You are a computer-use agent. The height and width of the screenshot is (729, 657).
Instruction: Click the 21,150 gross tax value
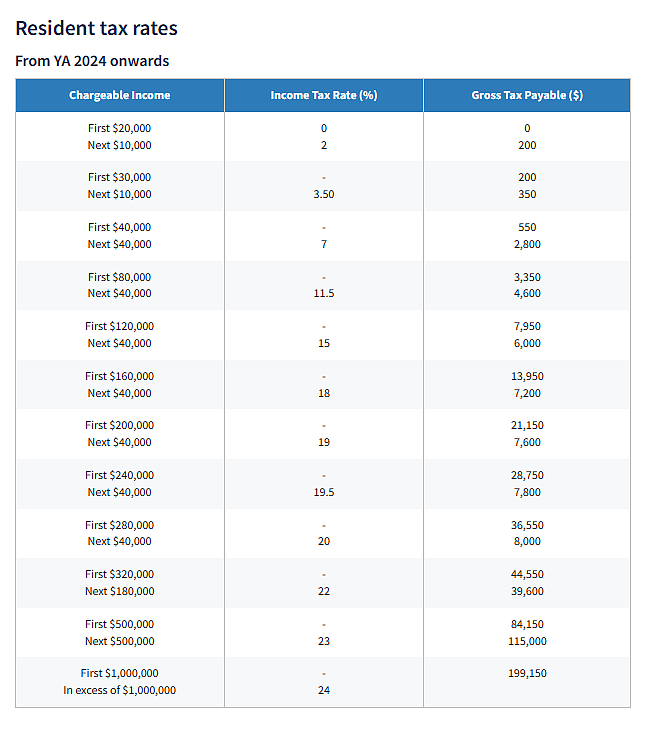pyautogui.click(x=527, y=425)
